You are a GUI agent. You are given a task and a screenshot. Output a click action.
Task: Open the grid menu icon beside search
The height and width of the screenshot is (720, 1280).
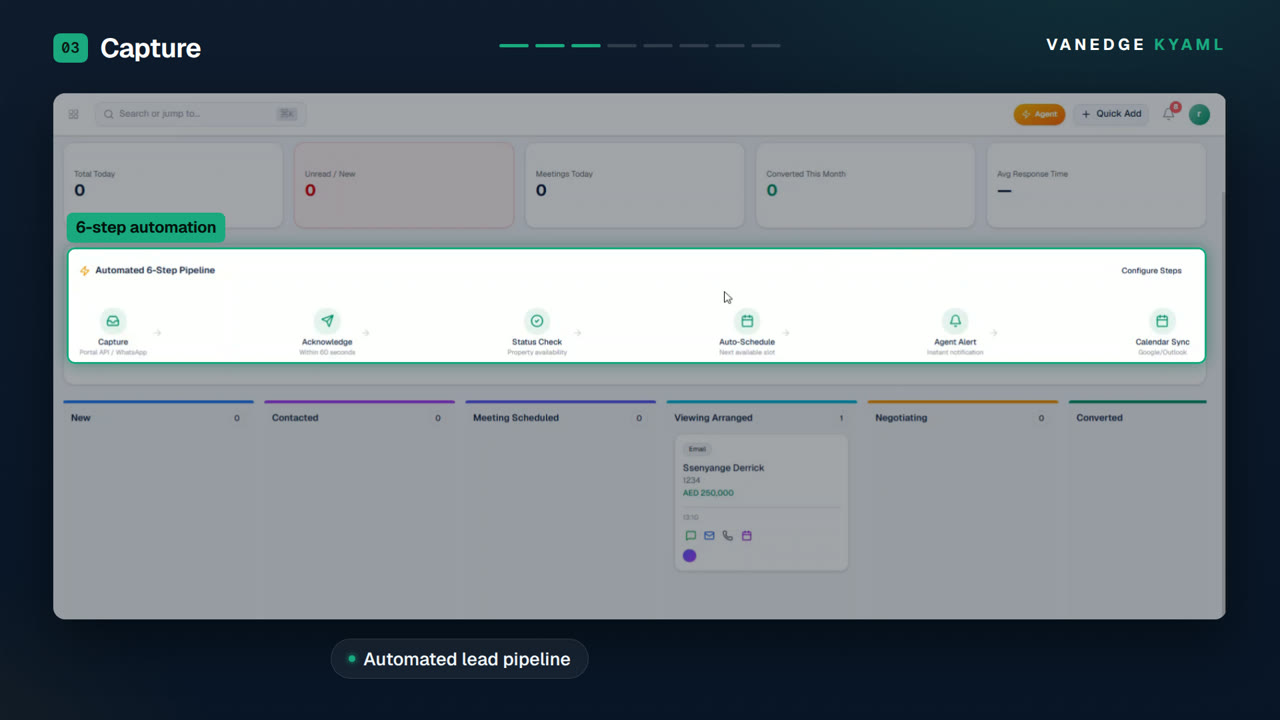pos(73,114)
